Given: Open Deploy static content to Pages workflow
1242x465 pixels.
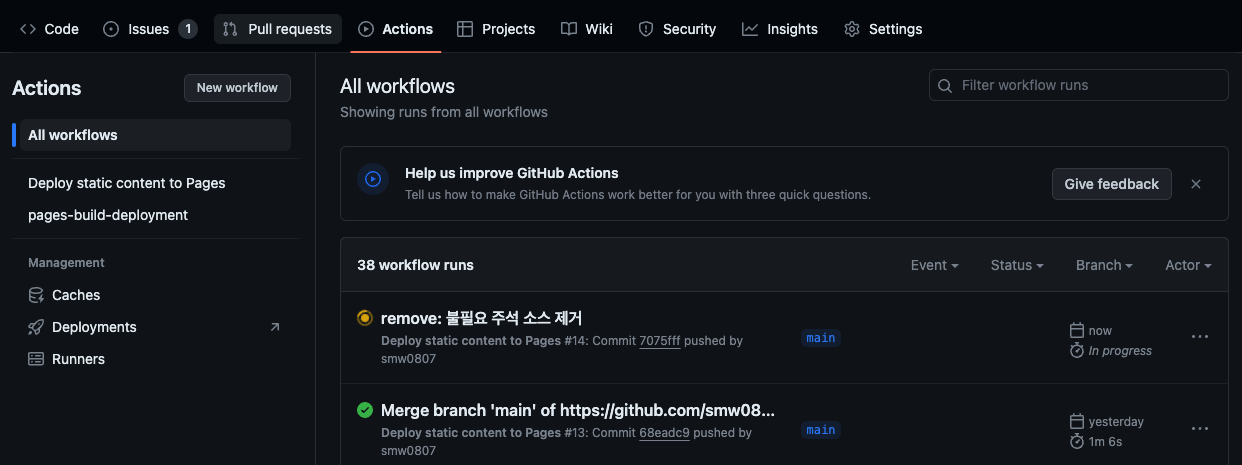Looking at the screenshot, I should coord(127,183).
